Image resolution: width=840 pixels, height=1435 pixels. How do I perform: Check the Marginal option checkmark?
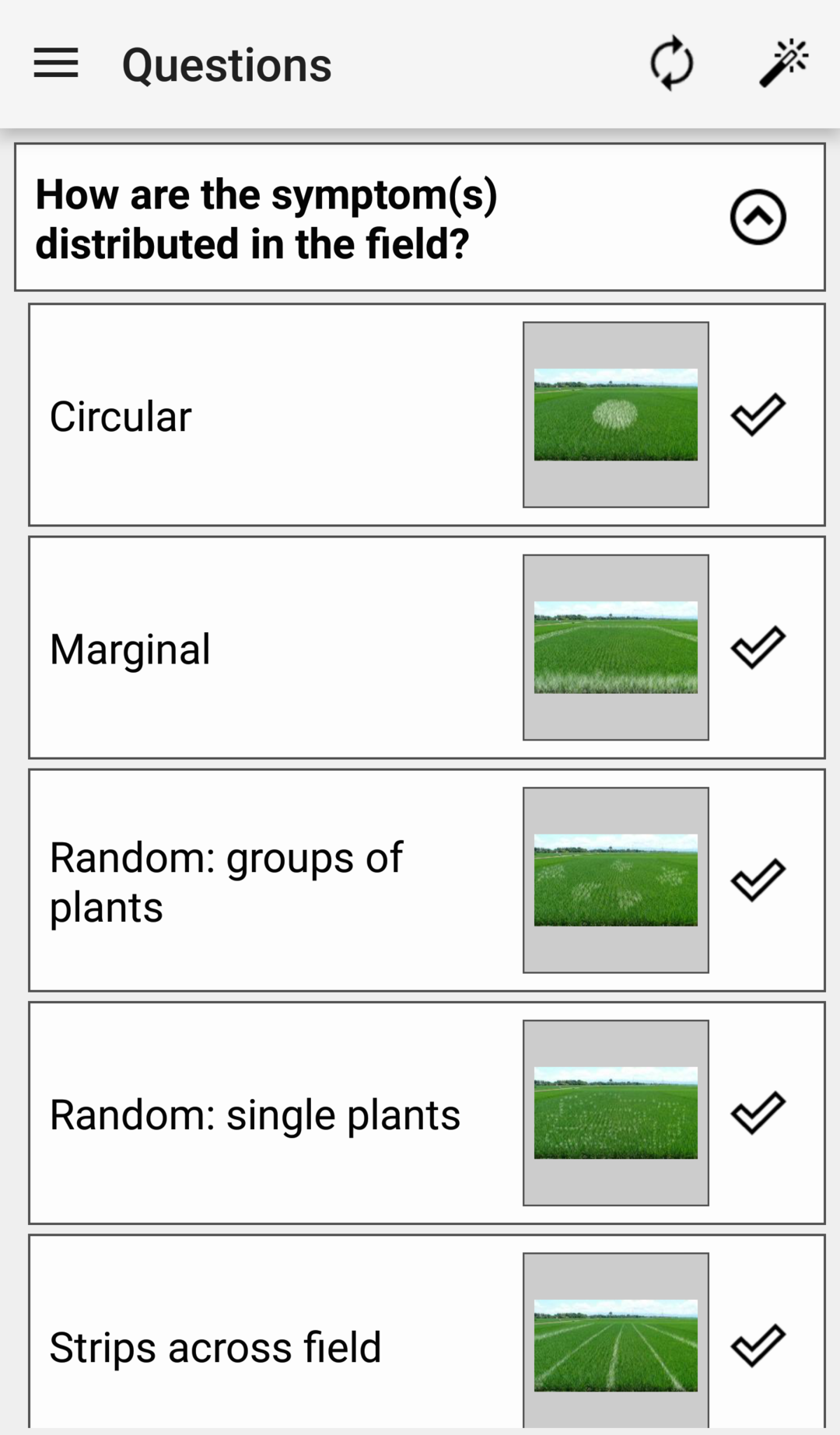(758, 647)
